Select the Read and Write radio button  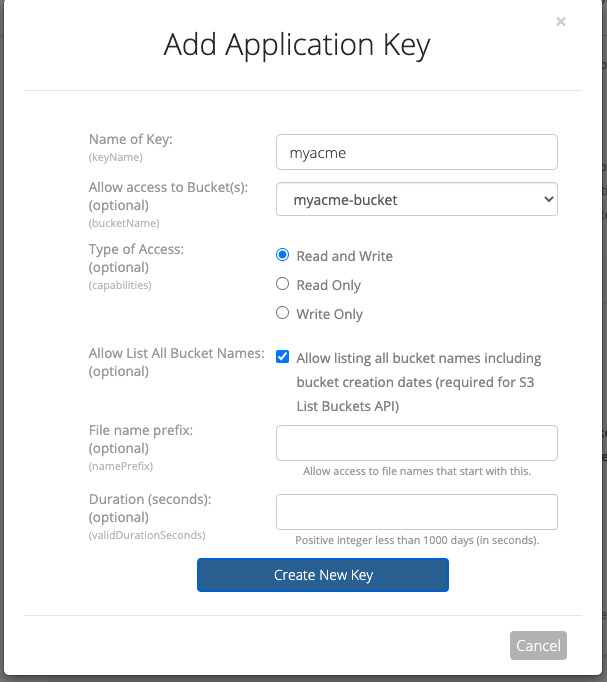(x=283, y=256)
